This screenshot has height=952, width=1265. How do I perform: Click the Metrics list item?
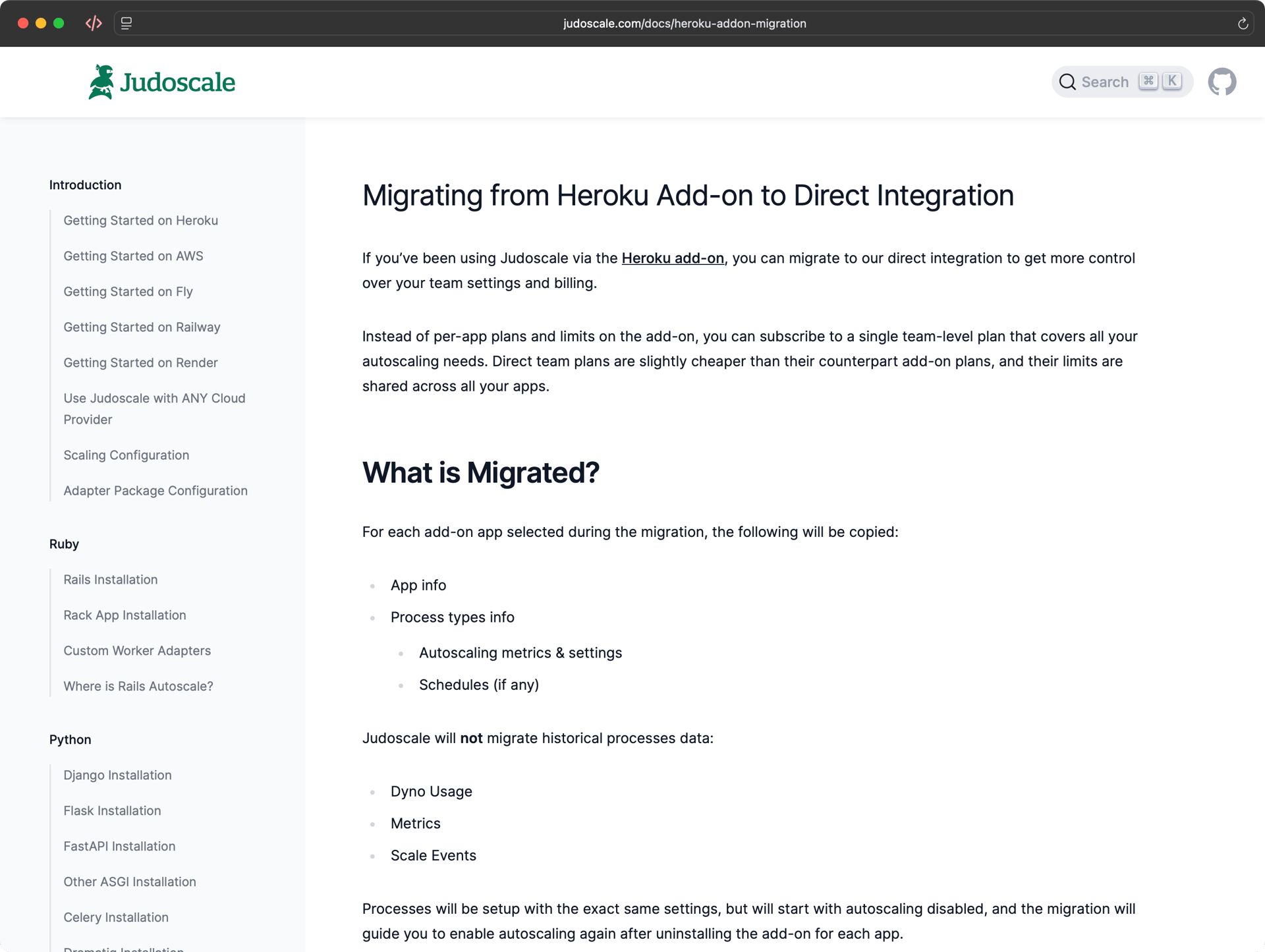[x=416, y=824]
